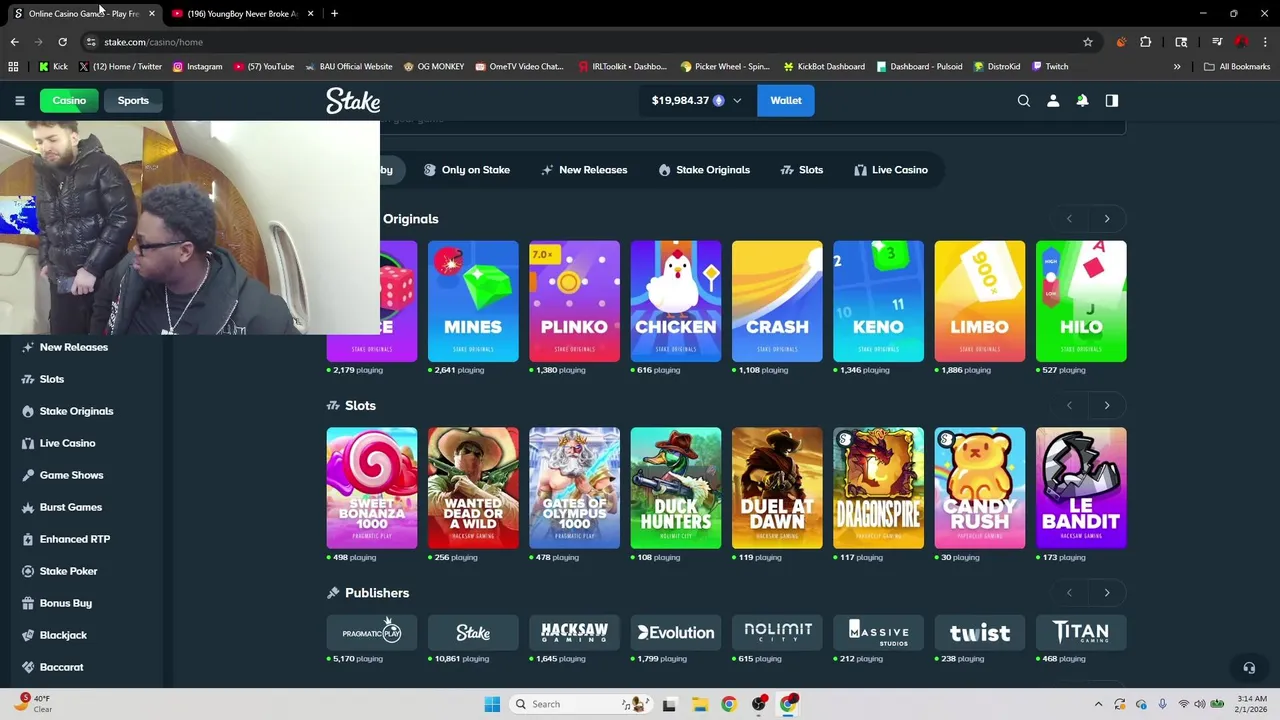Open a new browser tab
Viewport: 1280px width, 720px height.
334,13
